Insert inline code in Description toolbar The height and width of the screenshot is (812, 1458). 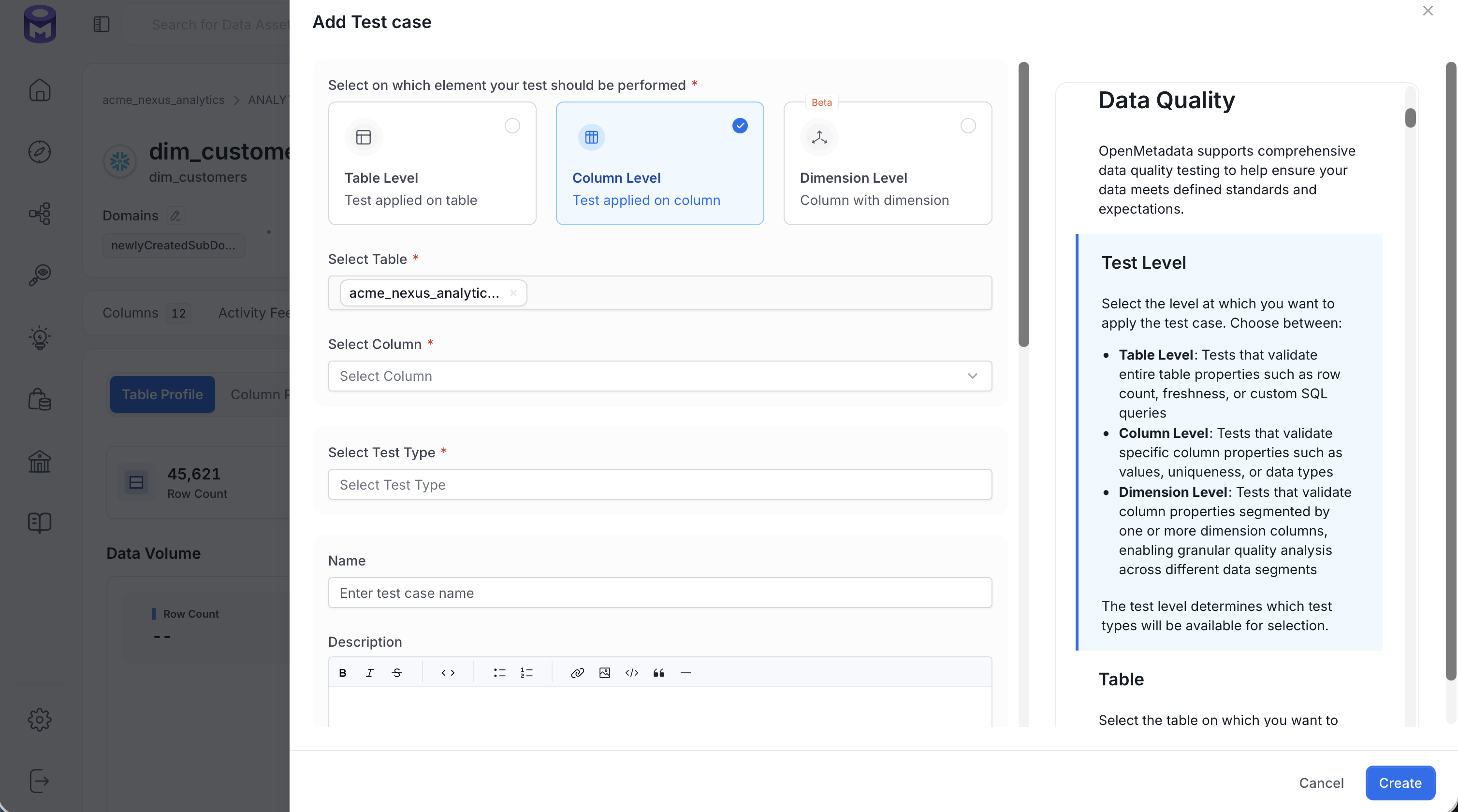coord(448,673)
